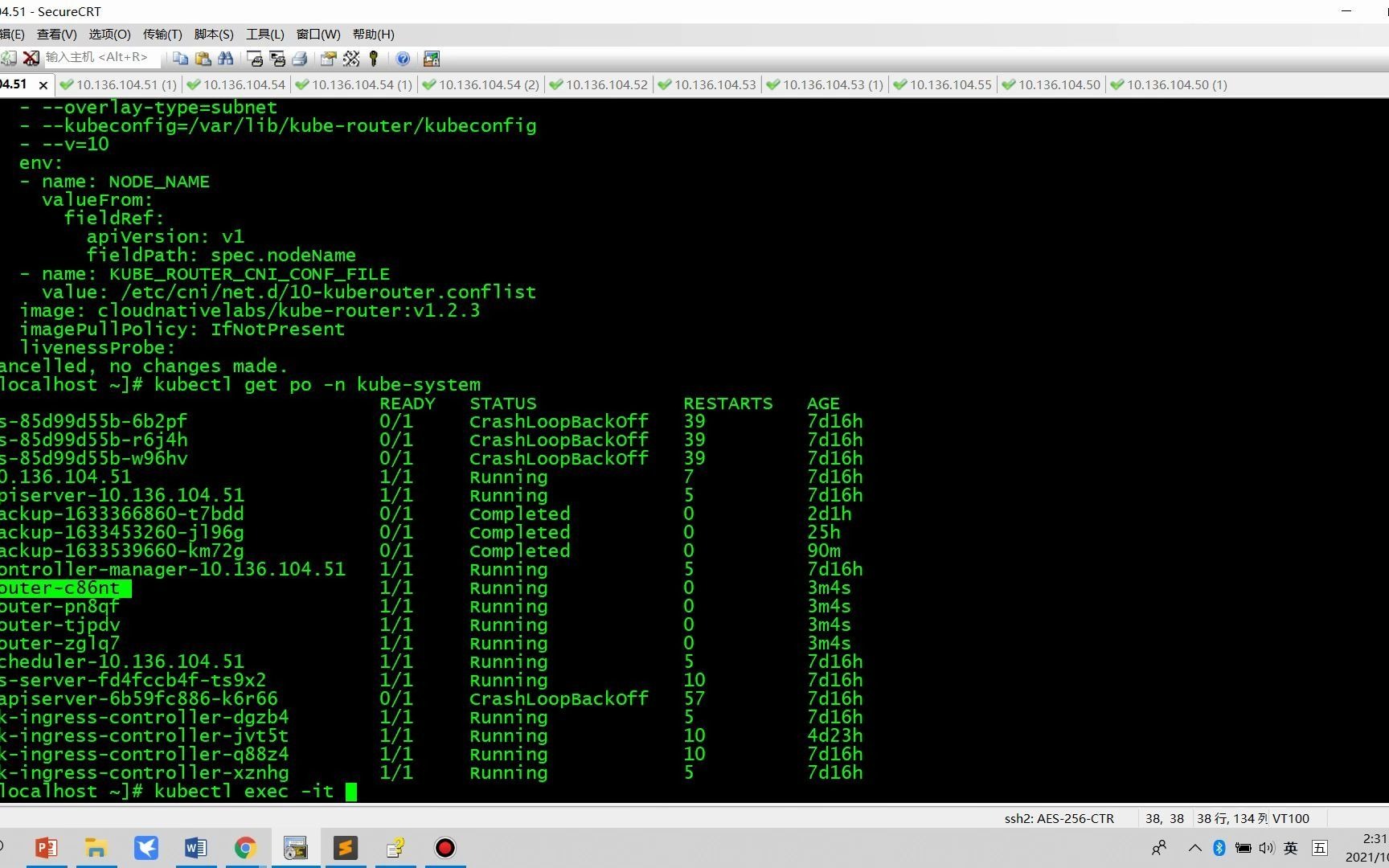Click the key Public-Key Assistant icon
Viewport: 1389px width, 868px height.
(373, 58)
